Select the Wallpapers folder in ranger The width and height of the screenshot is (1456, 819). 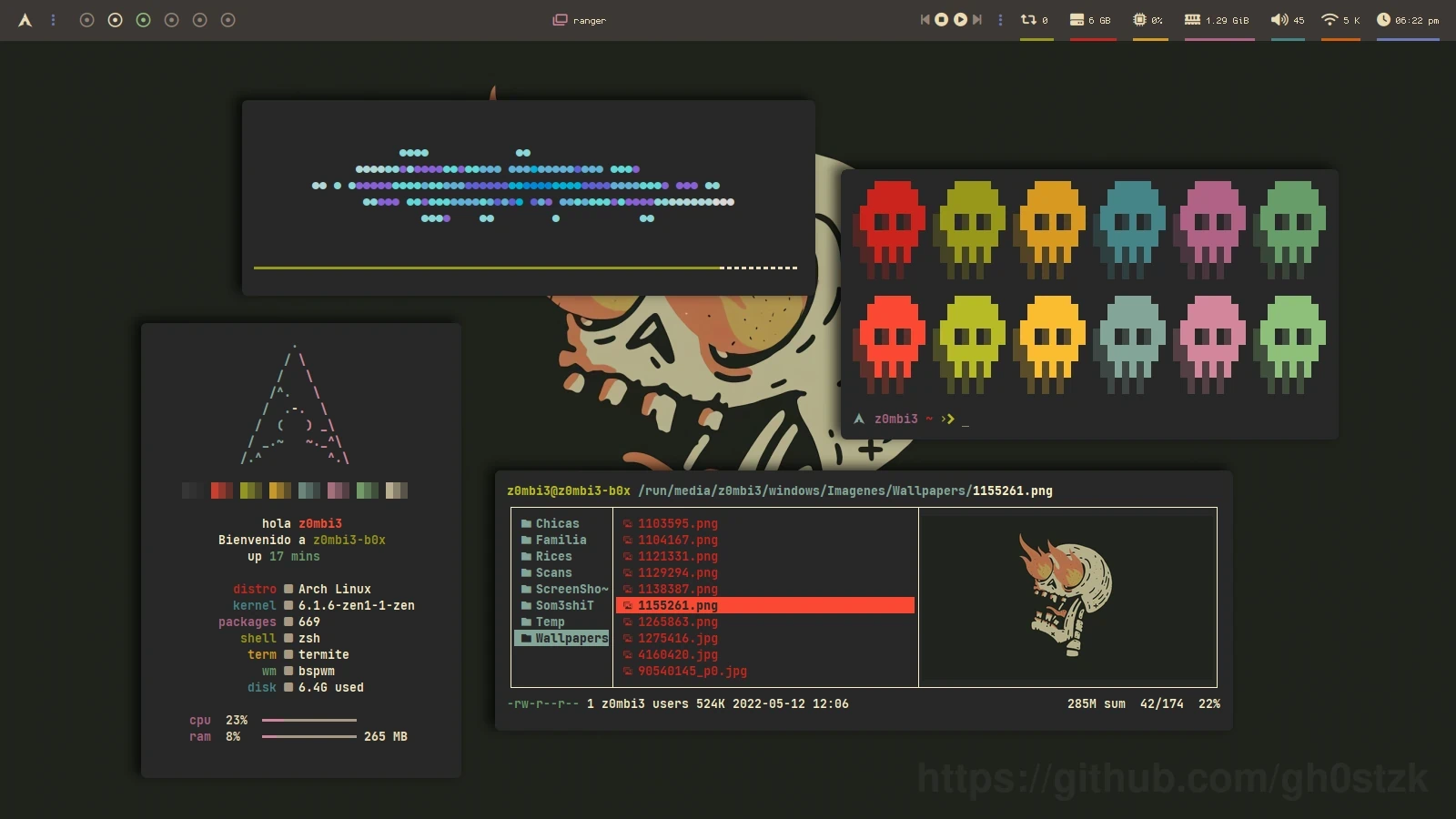click(571, 638)
